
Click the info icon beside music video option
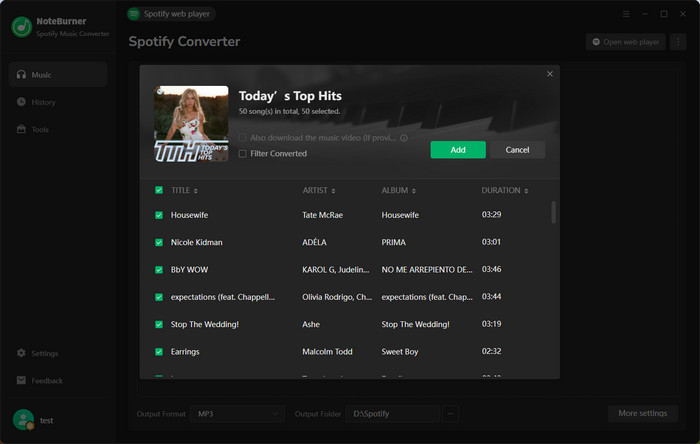click(x=404, y=138)
